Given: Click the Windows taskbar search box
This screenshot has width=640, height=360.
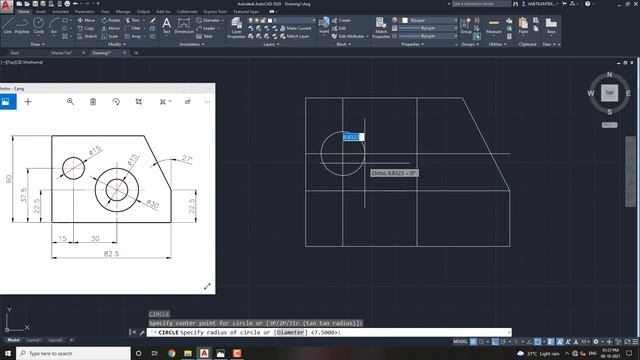Looking at the screenshot, I should (x=73, y=353).
